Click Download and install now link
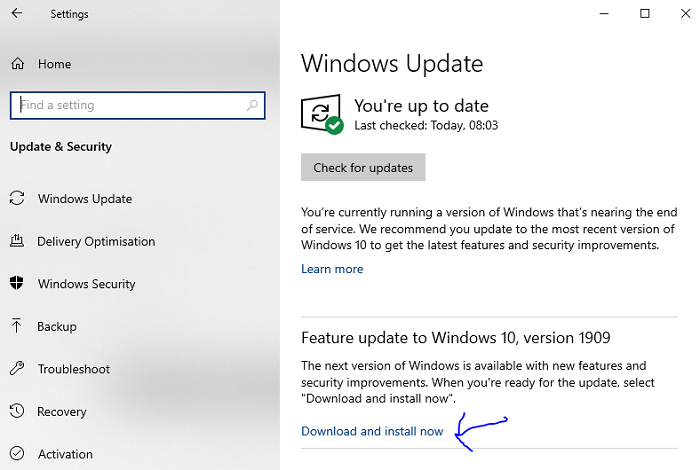Screen dimensions: 700x470 [x=372, y=431]
